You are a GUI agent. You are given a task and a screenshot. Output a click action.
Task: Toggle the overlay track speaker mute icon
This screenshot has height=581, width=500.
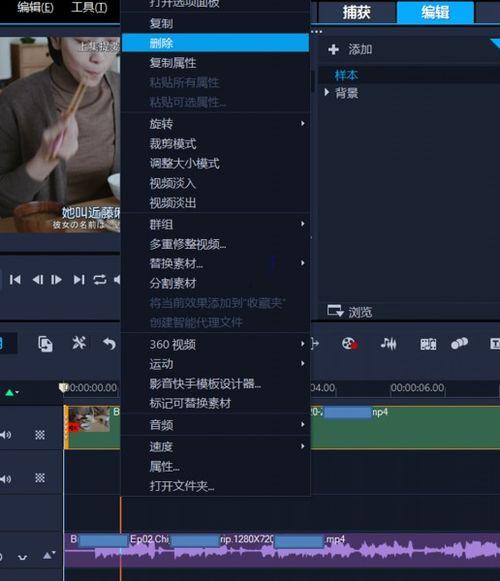pyautogui.click(x=5, y=479)
